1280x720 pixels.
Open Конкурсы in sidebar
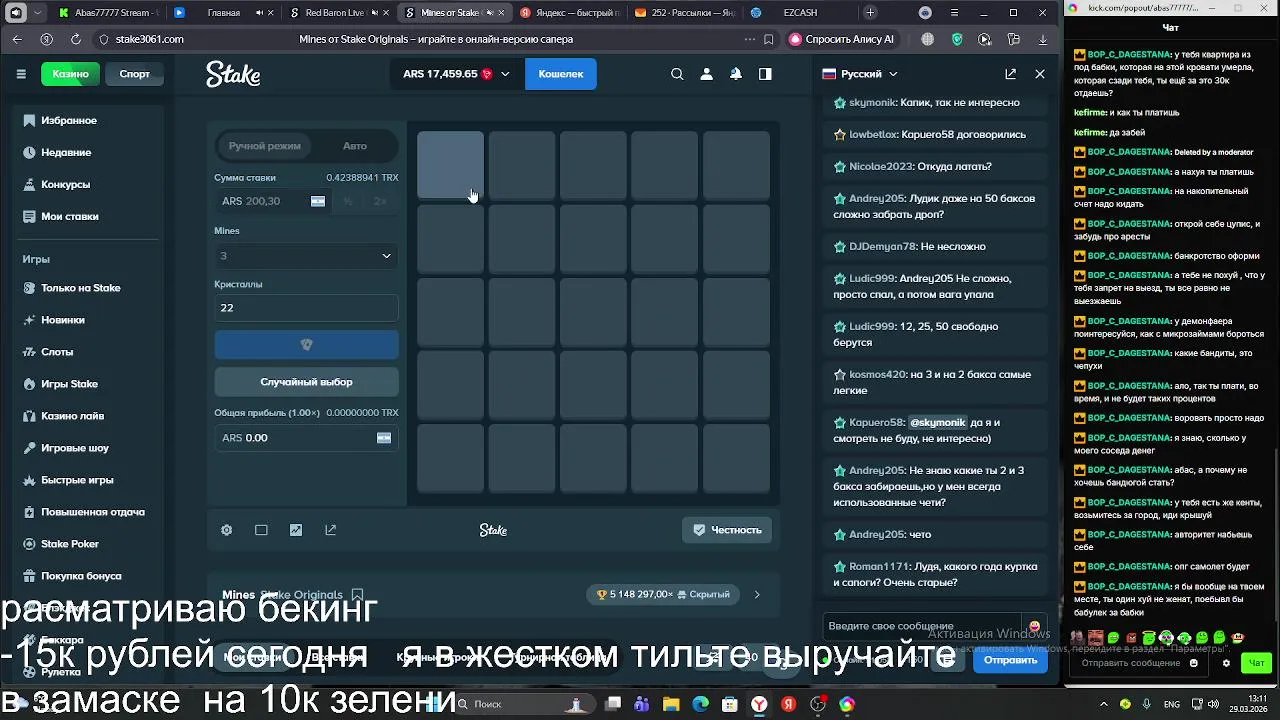[65, 184]
